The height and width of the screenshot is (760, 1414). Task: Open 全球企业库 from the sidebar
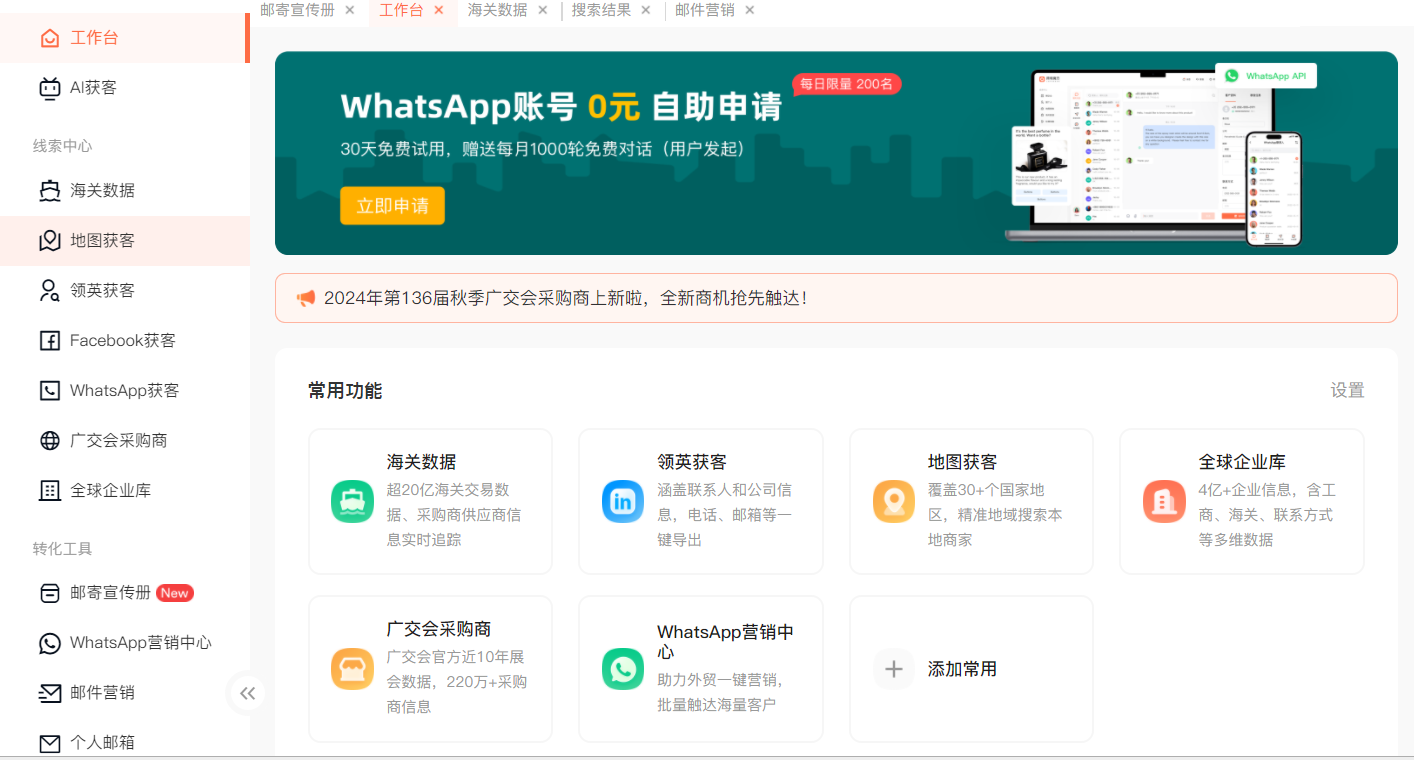(110, 491)
